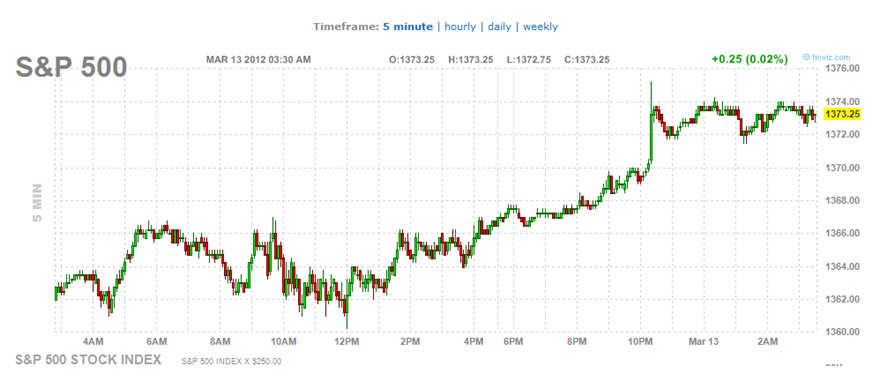
Task: Click the MAR 13 2012 03:30 AM timestamp
Action: point(258,59)
